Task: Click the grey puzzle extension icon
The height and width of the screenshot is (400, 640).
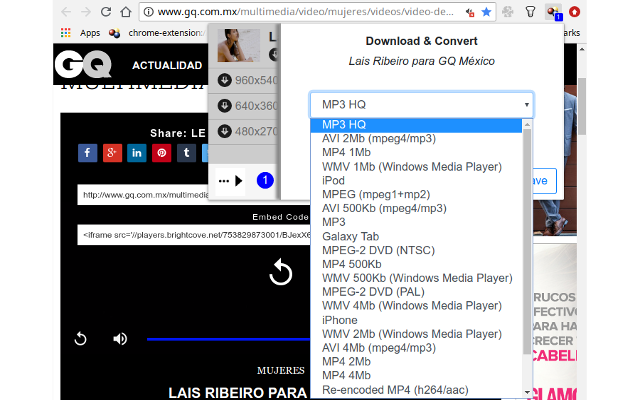Action: [508, 12]
